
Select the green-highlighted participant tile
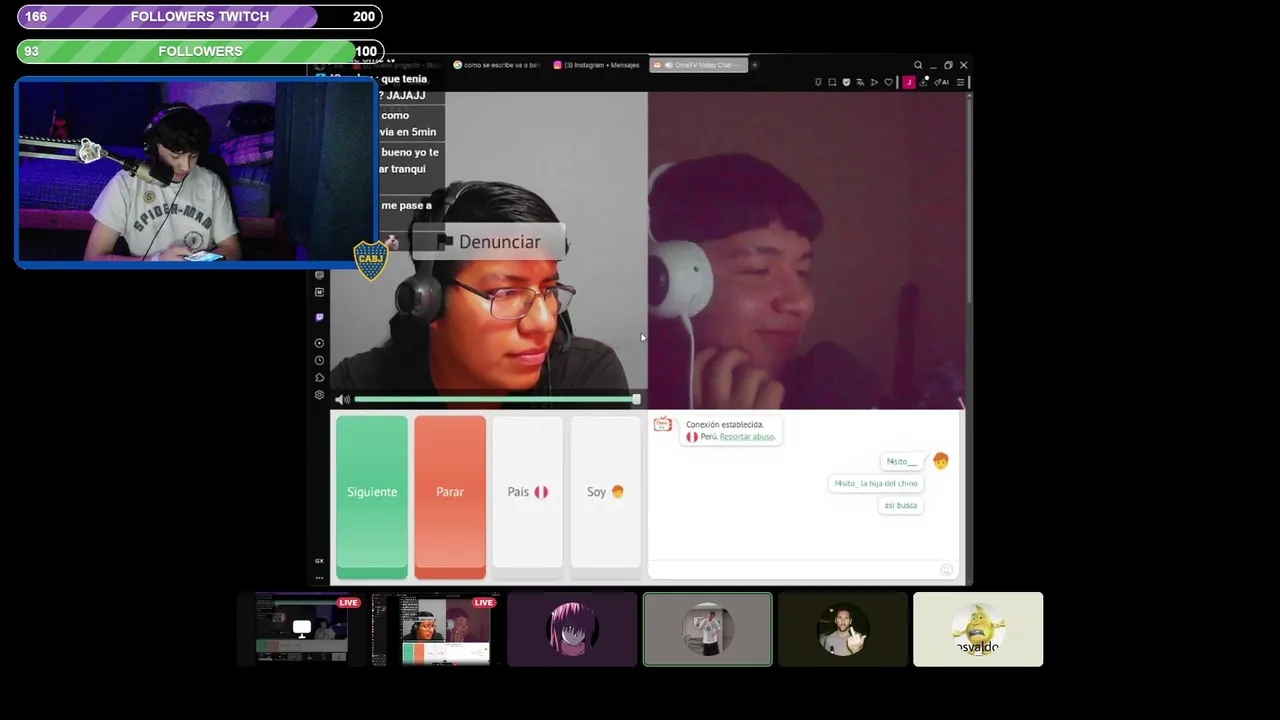click(x=708, y=629)
